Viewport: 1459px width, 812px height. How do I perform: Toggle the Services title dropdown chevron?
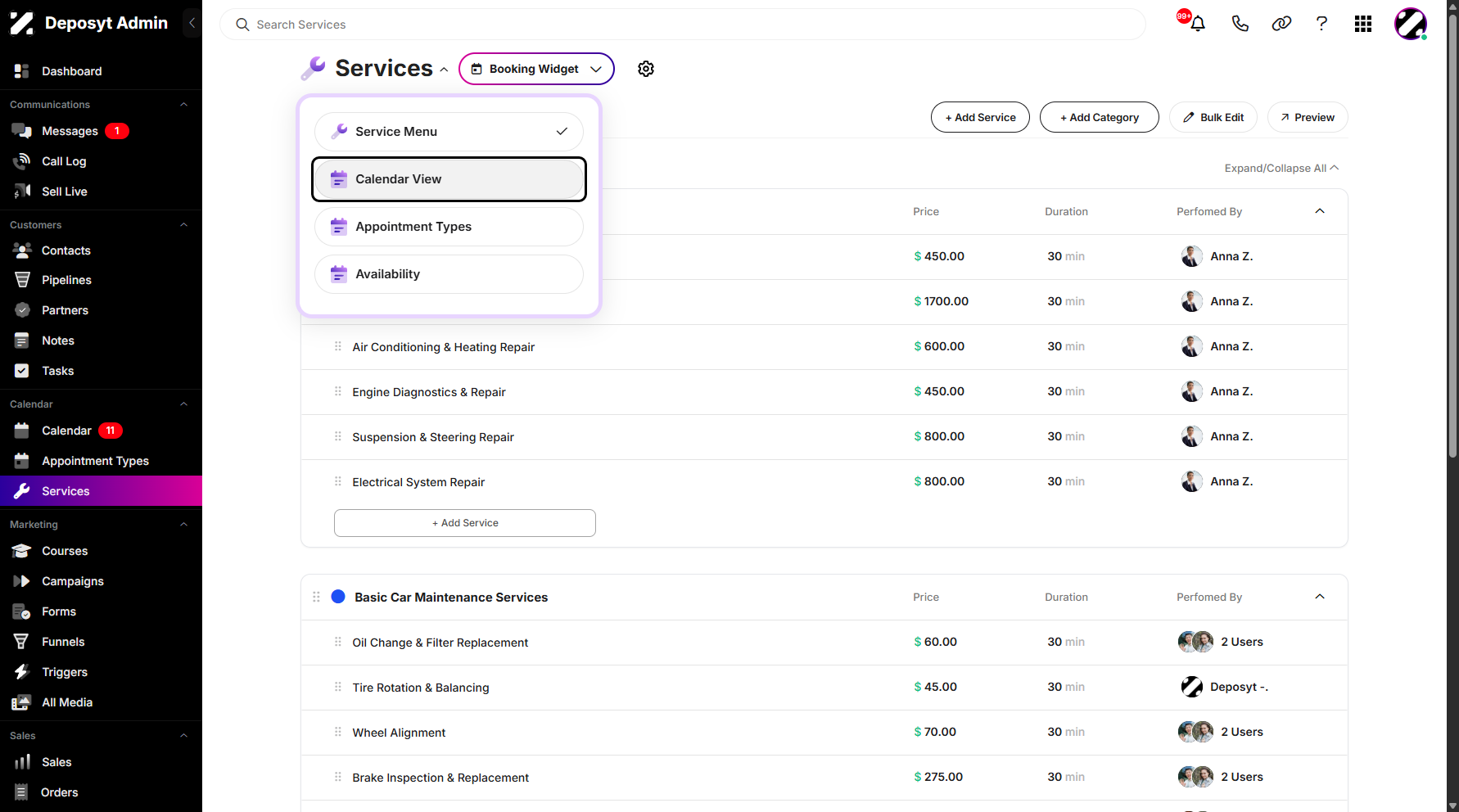click(444, 70)
